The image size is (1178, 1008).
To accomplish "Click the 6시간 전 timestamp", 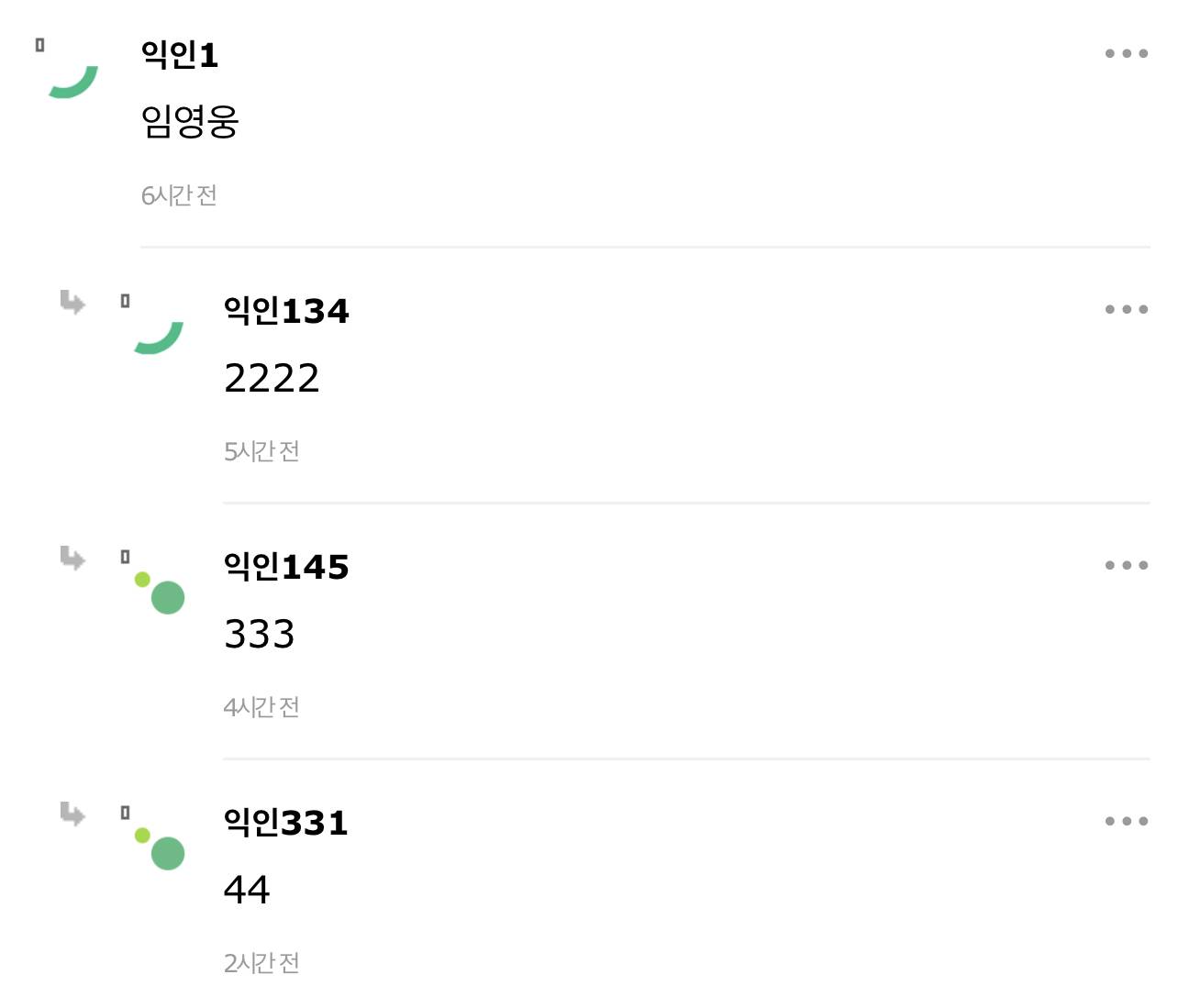I will pyautogui.click(x=179, y=195).
